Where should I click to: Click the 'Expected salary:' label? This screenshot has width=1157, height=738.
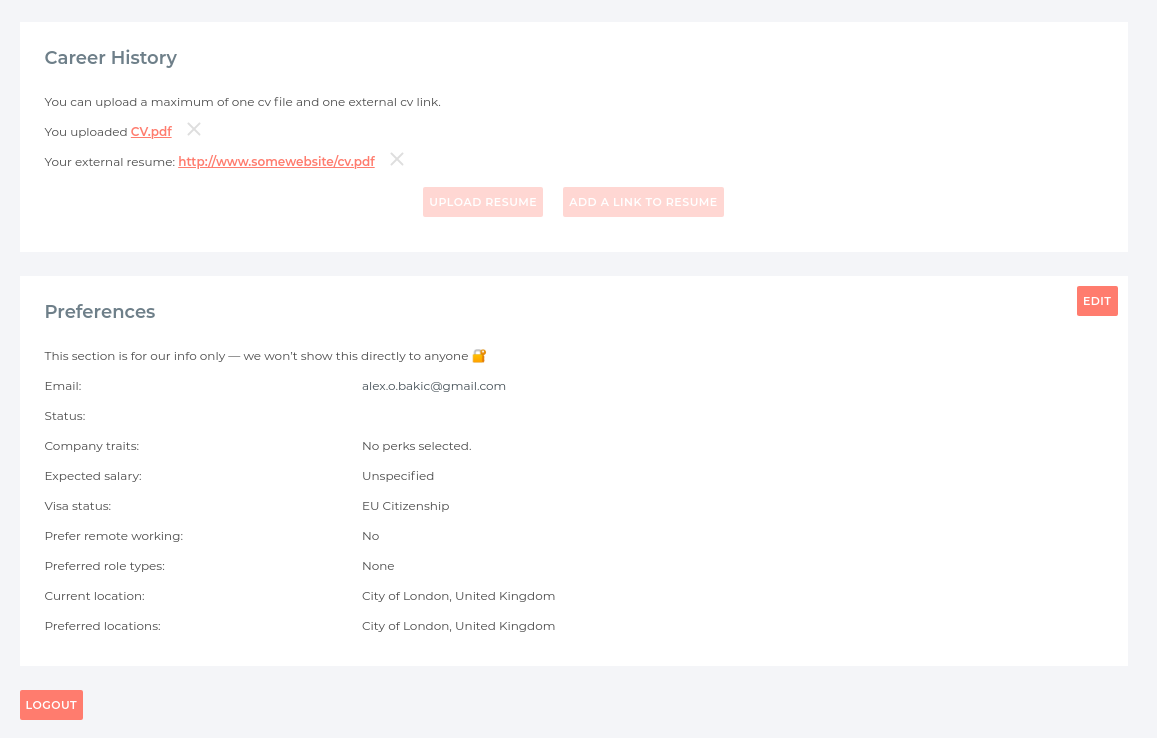click(93, 476)
